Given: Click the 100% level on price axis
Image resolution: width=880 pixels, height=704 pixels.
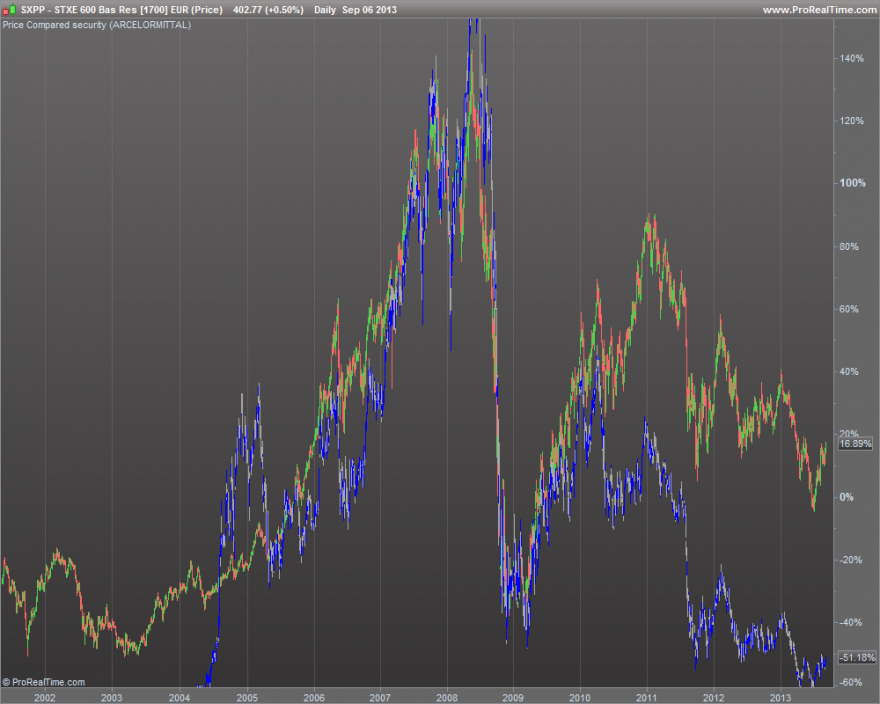Looking at the screenshot, I should (x=852, y=183).
